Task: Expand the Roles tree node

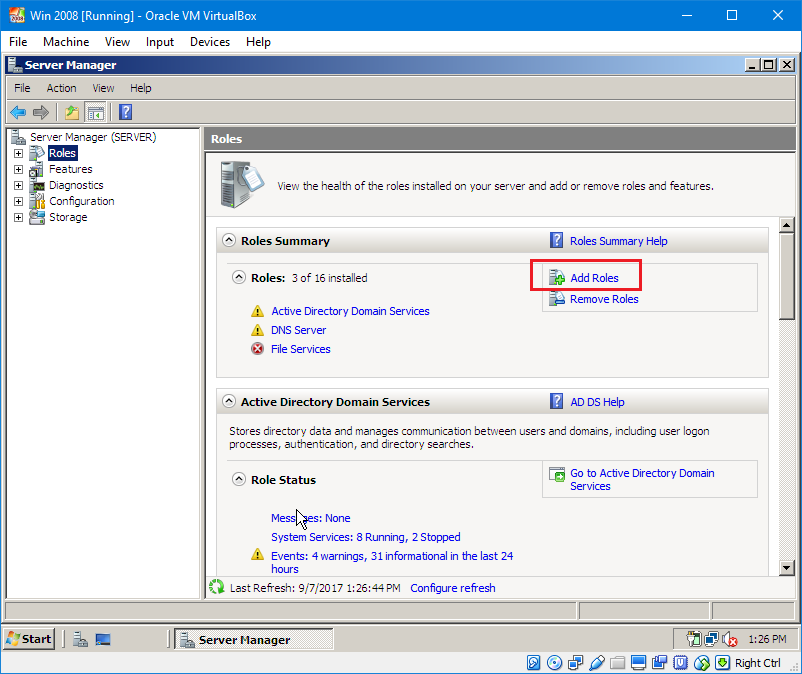Action: point(18,153)
